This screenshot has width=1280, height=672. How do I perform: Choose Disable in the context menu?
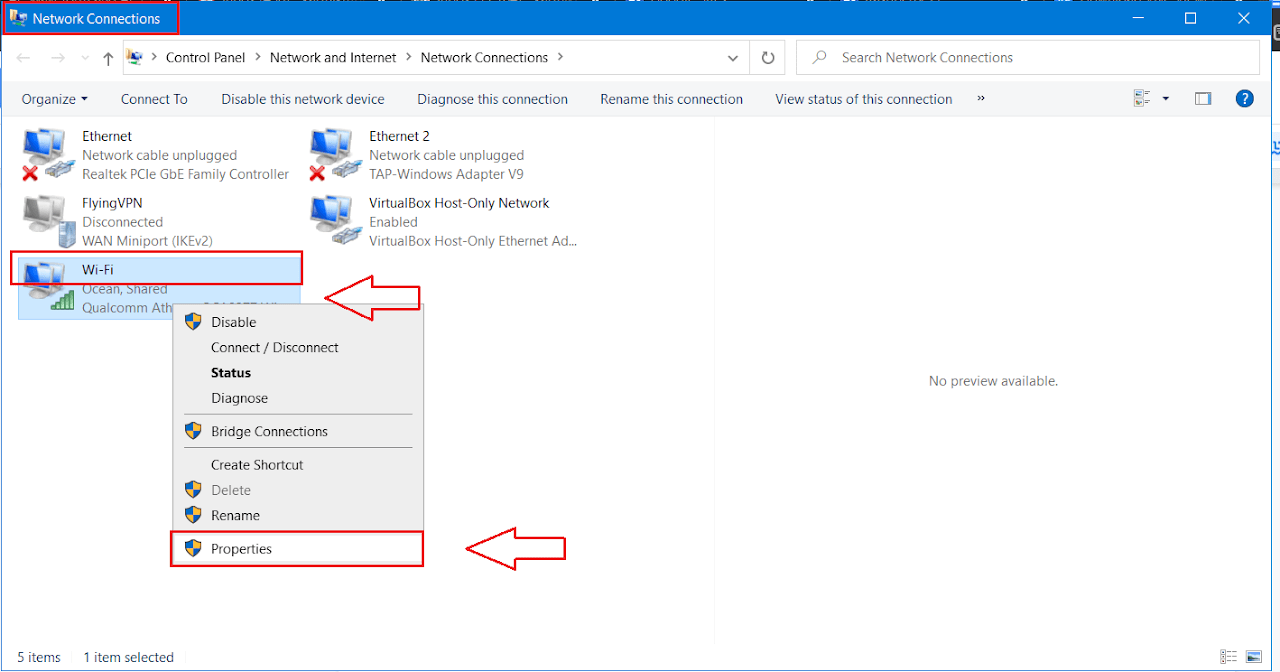point(298,322)
